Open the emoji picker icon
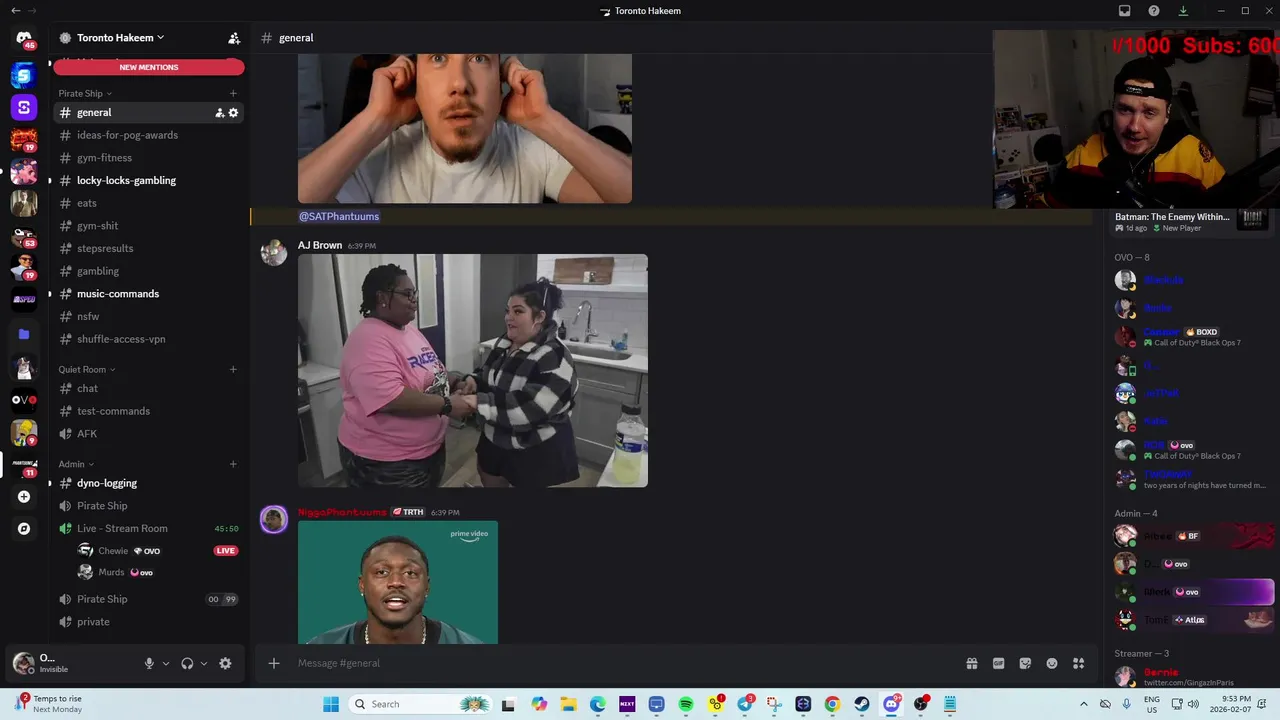The height and width of the screenshot is (720, 1280). click(x=1052, y=663)
